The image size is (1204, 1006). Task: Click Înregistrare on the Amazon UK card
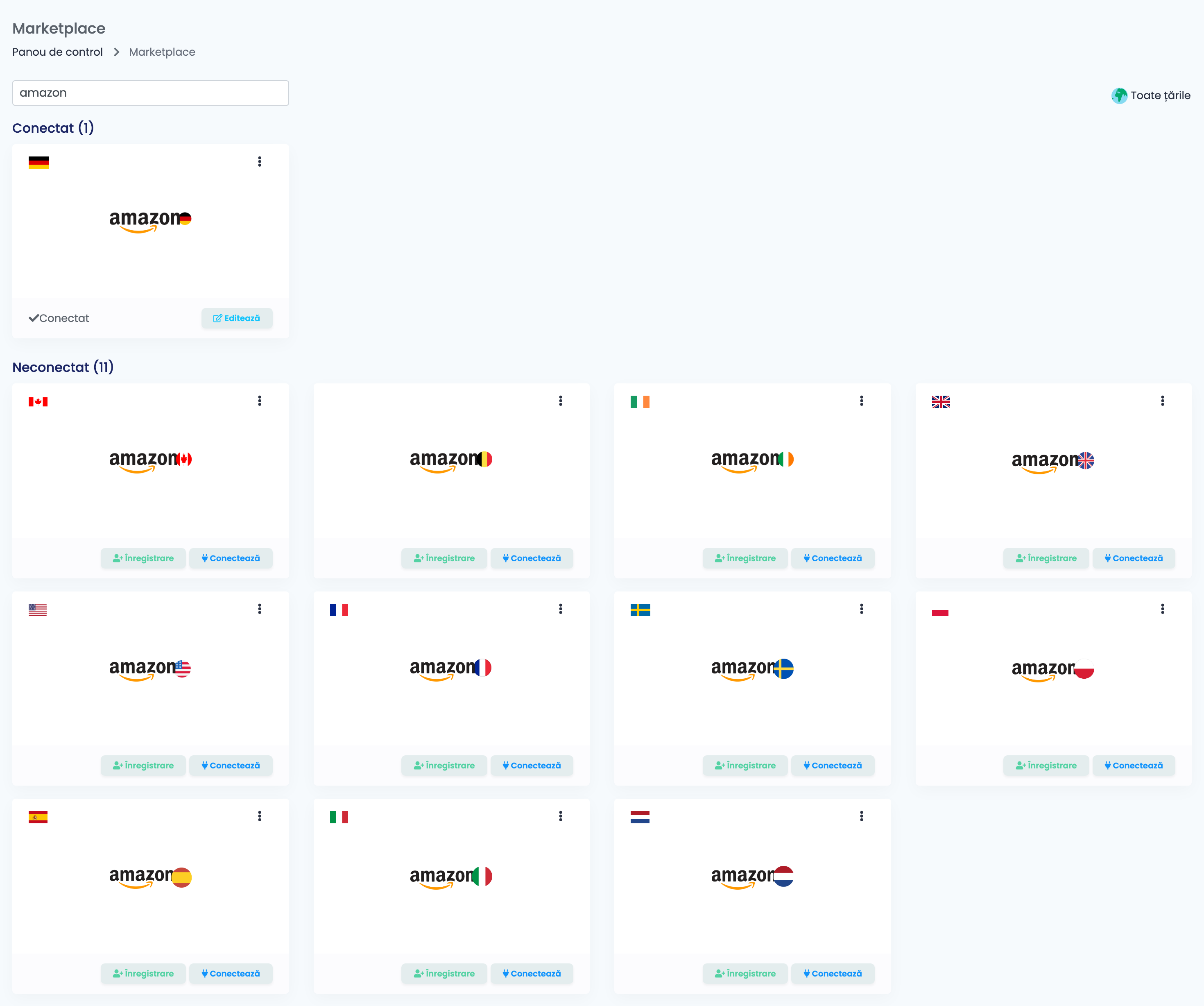[x=1046, y=558]
